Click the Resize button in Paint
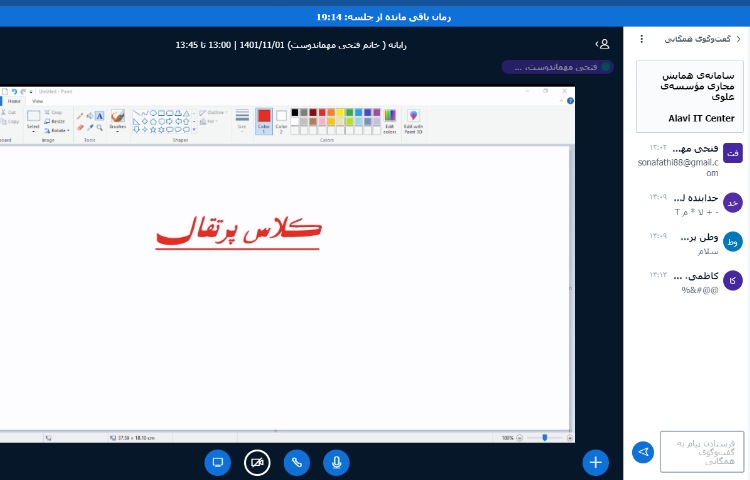The height and width of the screenshot is (480, 750). pos(55,121)
